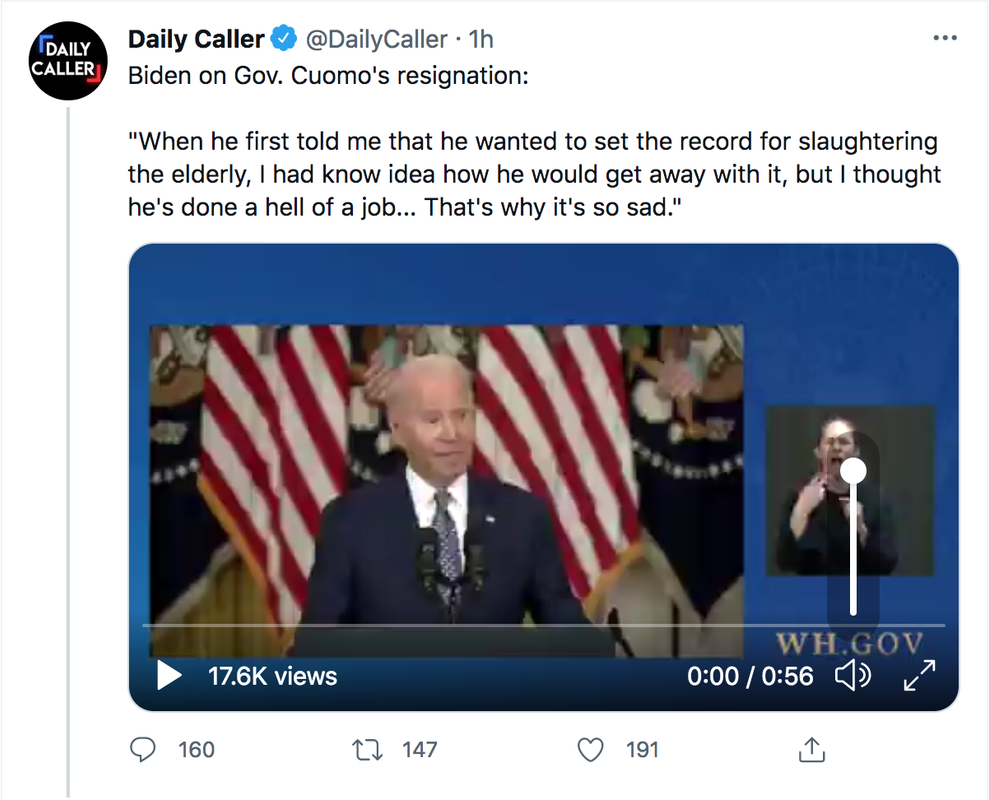Click the volume slider knob
The width and height of the screenshot is (989, 800).
853,471
